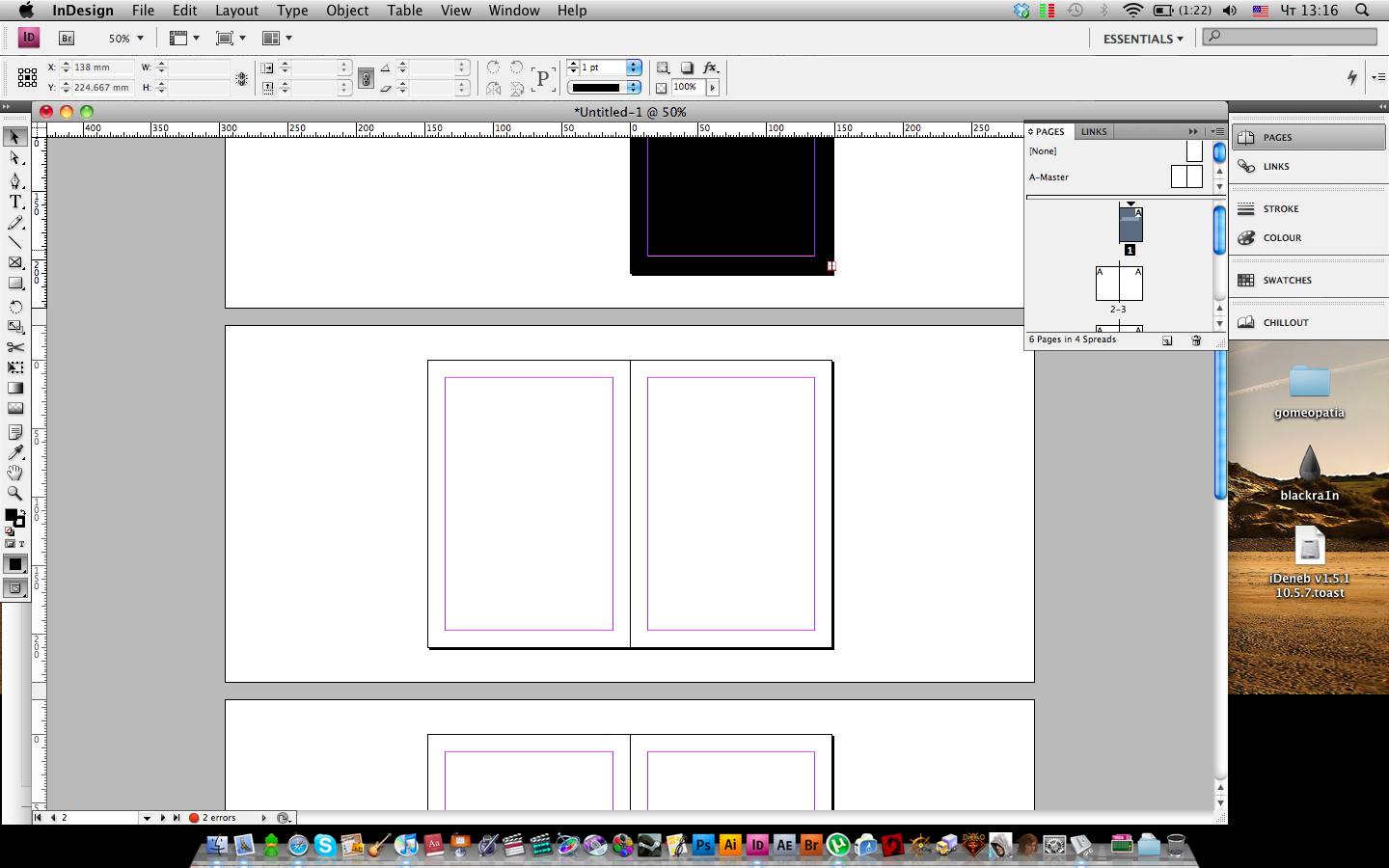The image size is (1389, 868).
Task: Select the Rectangle tool
Action: 14,284
